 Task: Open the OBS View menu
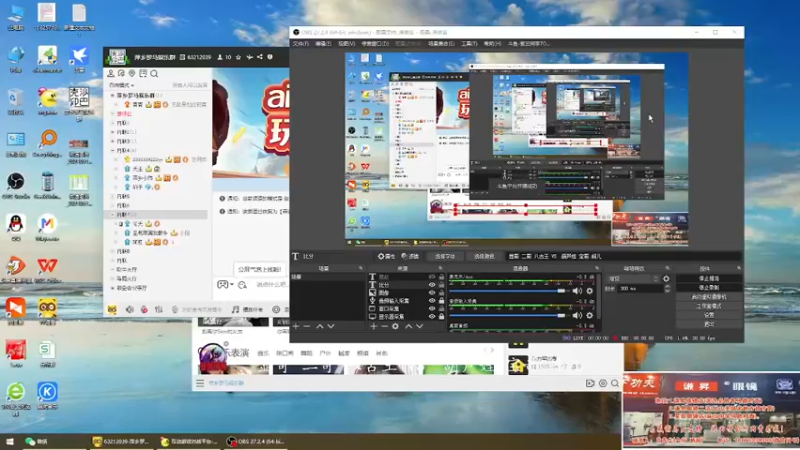pyautogui.click(x=346, y=44)
